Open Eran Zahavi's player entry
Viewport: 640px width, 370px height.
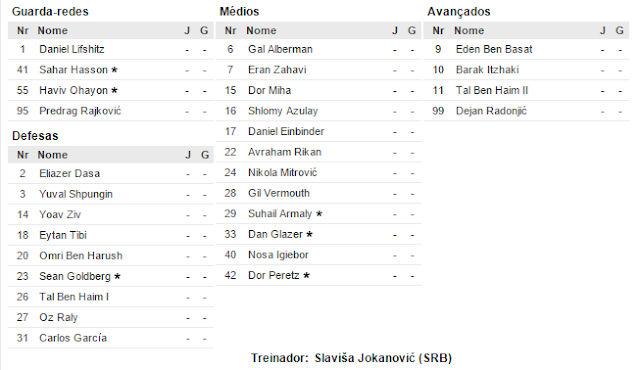(277, 70)
